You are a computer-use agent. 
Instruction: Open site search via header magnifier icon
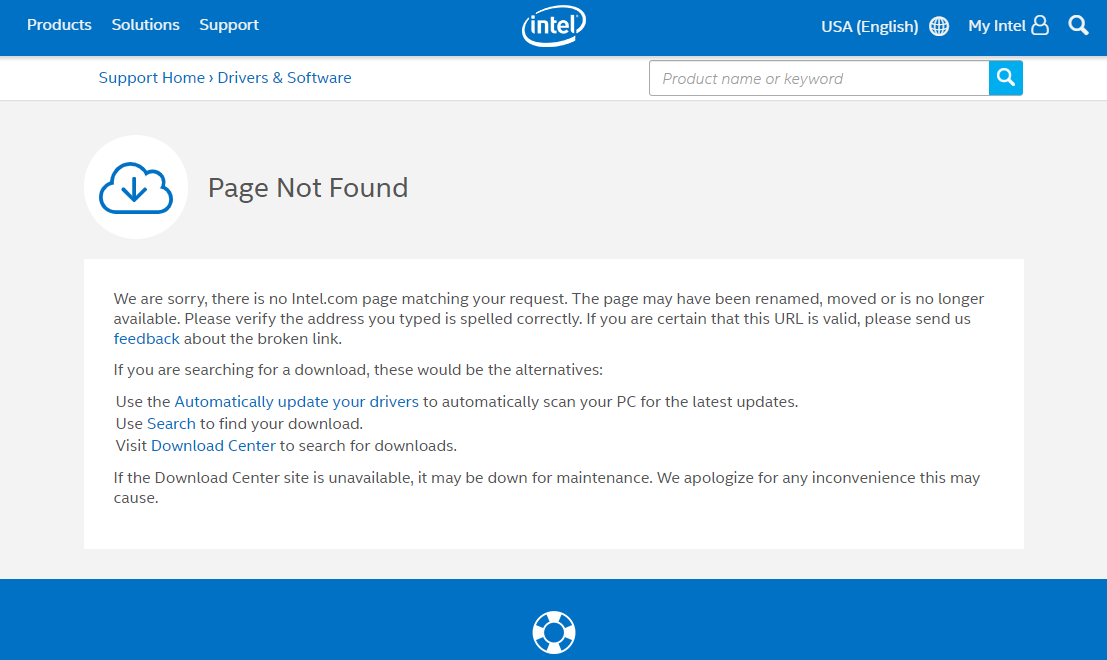coord(1078,26)
